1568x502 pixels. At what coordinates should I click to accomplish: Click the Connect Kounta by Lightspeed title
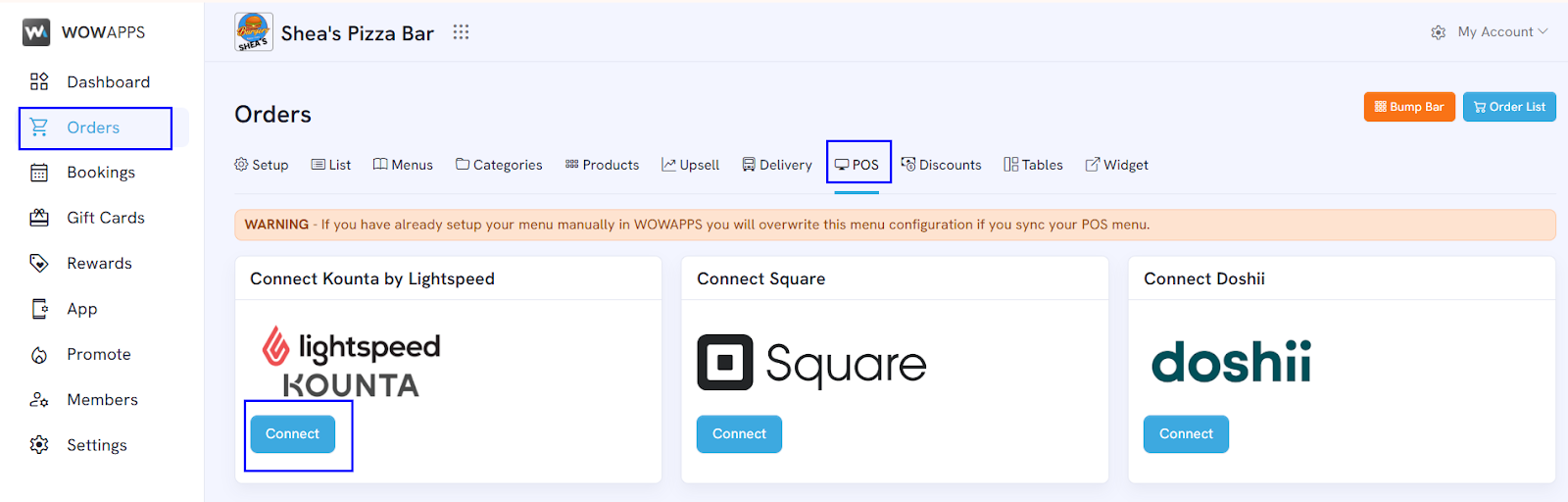372,279
